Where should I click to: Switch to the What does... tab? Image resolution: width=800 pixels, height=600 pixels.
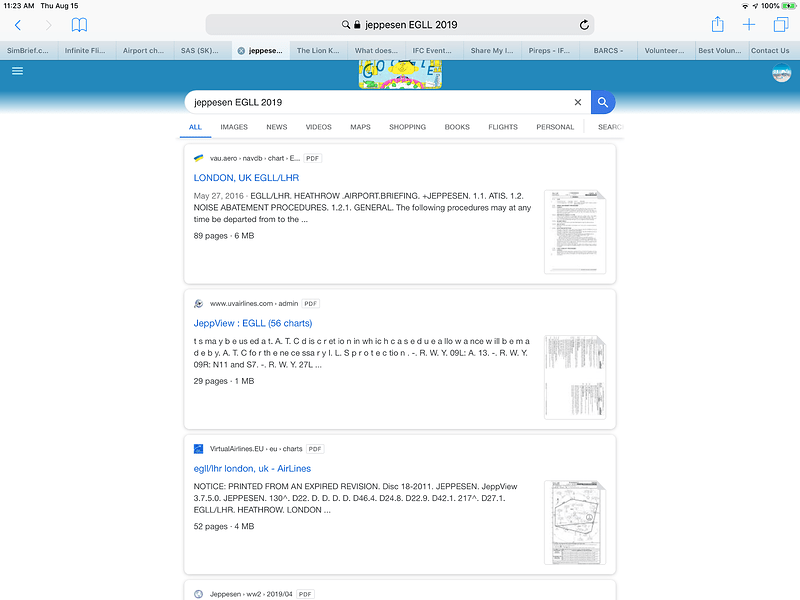point(377,51)
